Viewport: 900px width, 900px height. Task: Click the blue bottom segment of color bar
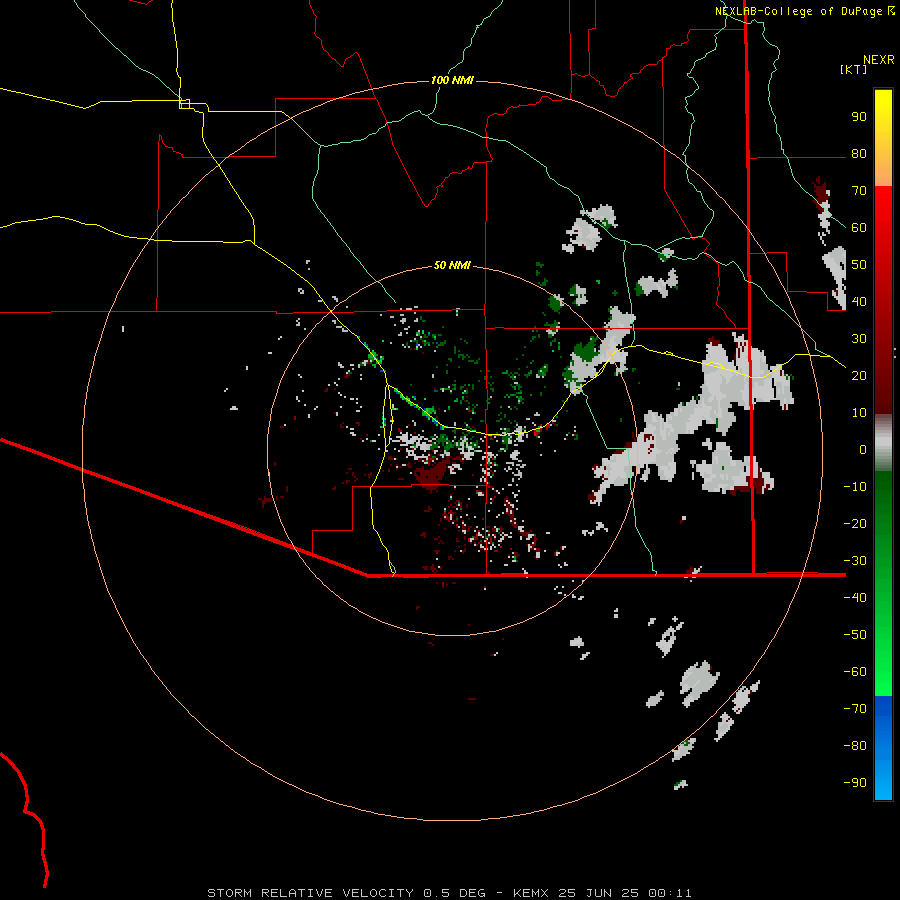click(883, 748)
